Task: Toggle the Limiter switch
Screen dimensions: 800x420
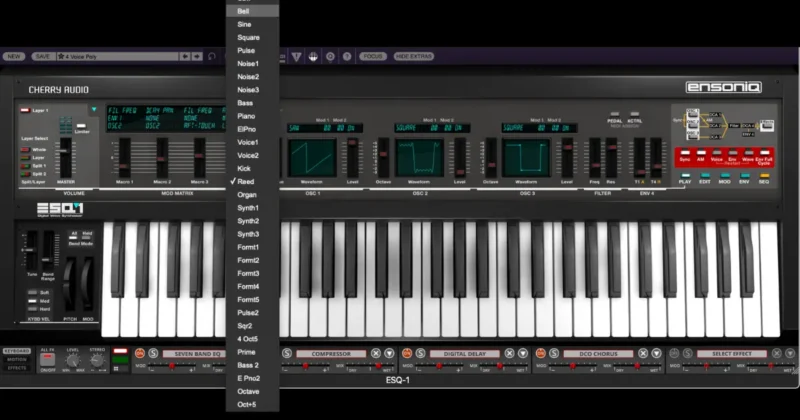Action: pos(81,127)
